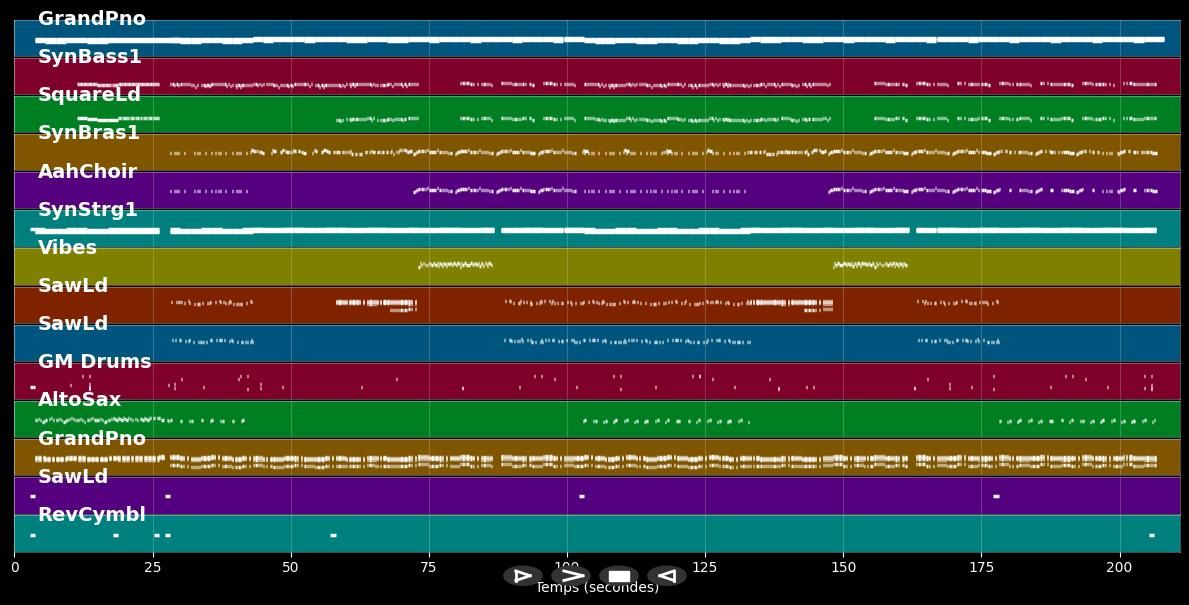
Task: Select the RevCymbl track label
Action: pos(92,514)
